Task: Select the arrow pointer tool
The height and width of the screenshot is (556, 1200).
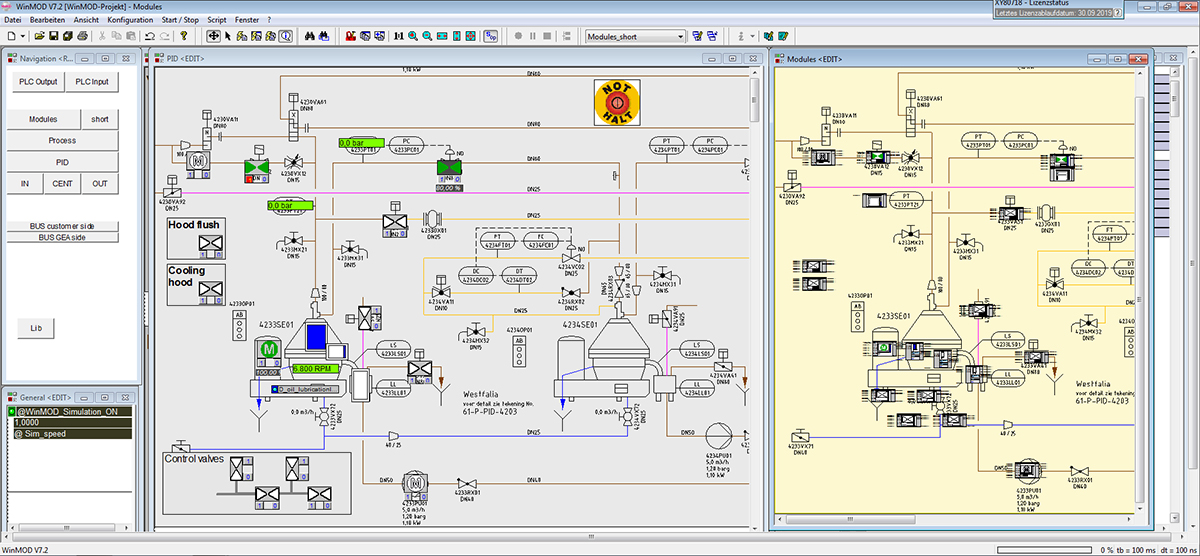Action: tap(228, 36)
